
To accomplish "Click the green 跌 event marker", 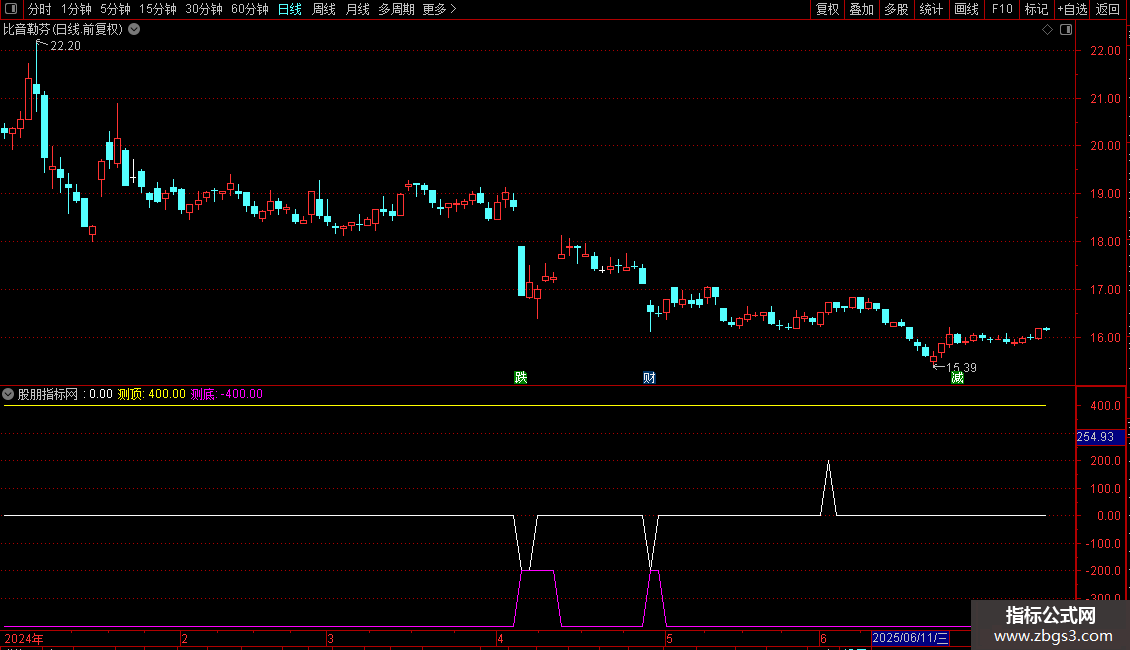I will (x=520, y=377).
